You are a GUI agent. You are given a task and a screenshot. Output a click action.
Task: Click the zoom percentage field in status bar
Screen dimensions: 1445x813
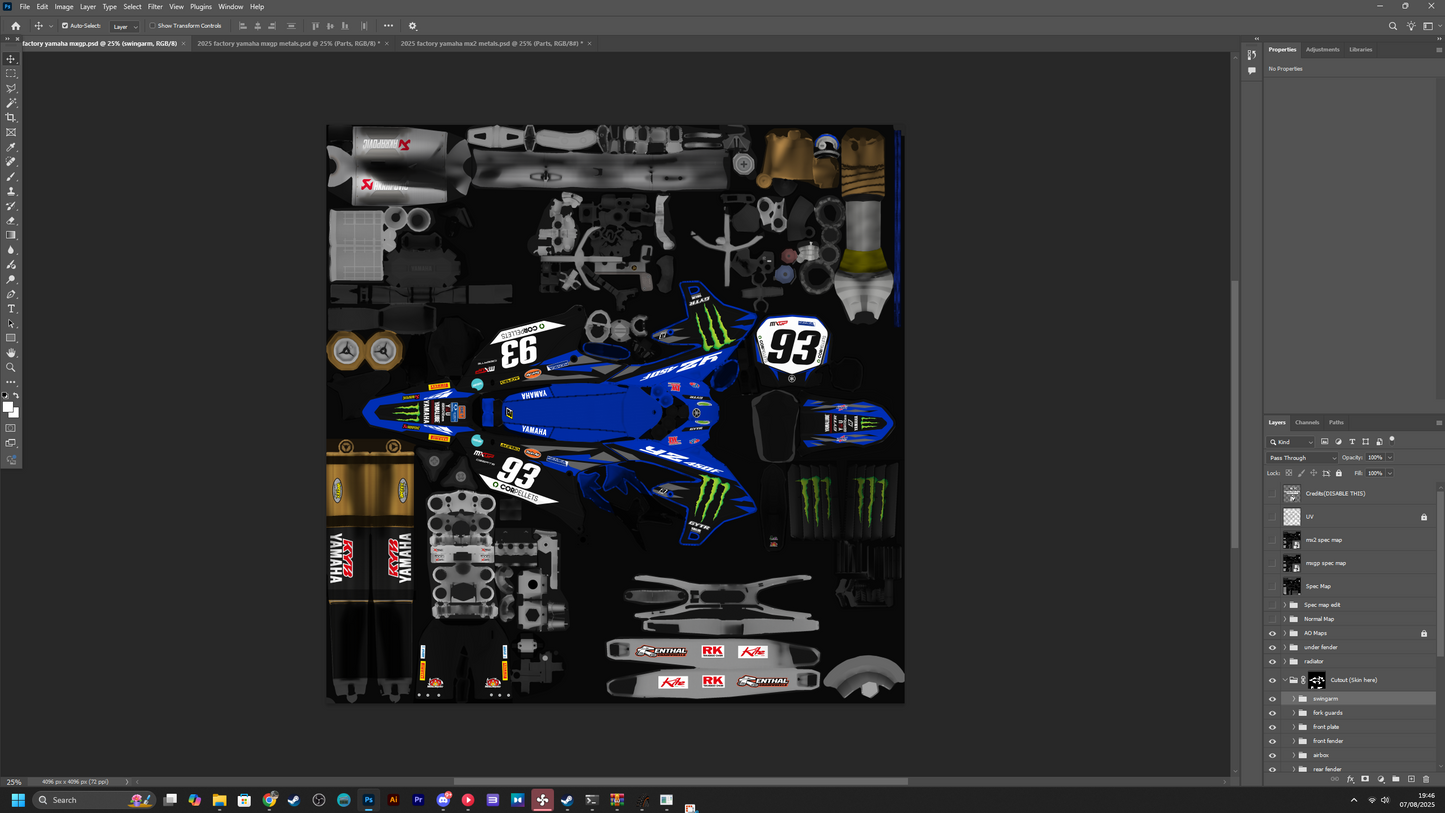(13, 781)
